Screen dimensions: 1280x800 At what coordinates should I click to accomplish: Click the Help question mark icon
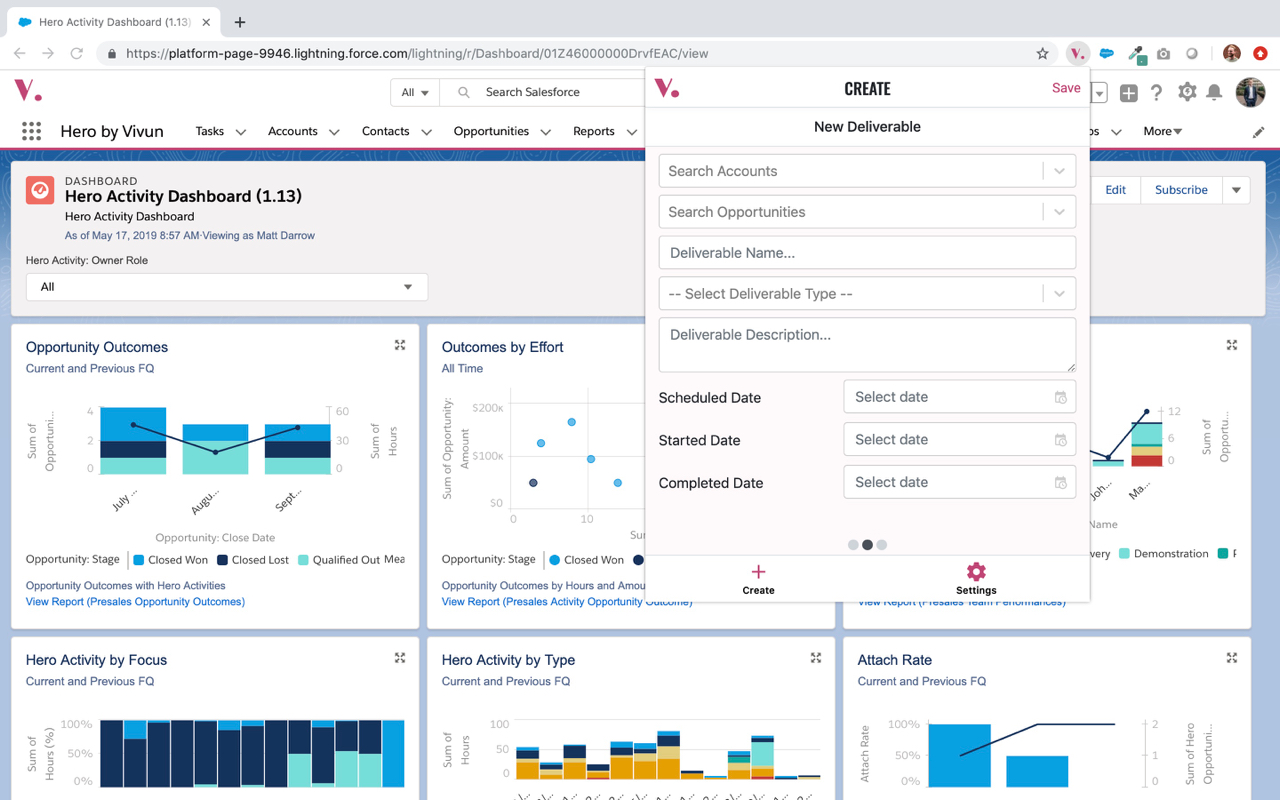(1156, 92)
